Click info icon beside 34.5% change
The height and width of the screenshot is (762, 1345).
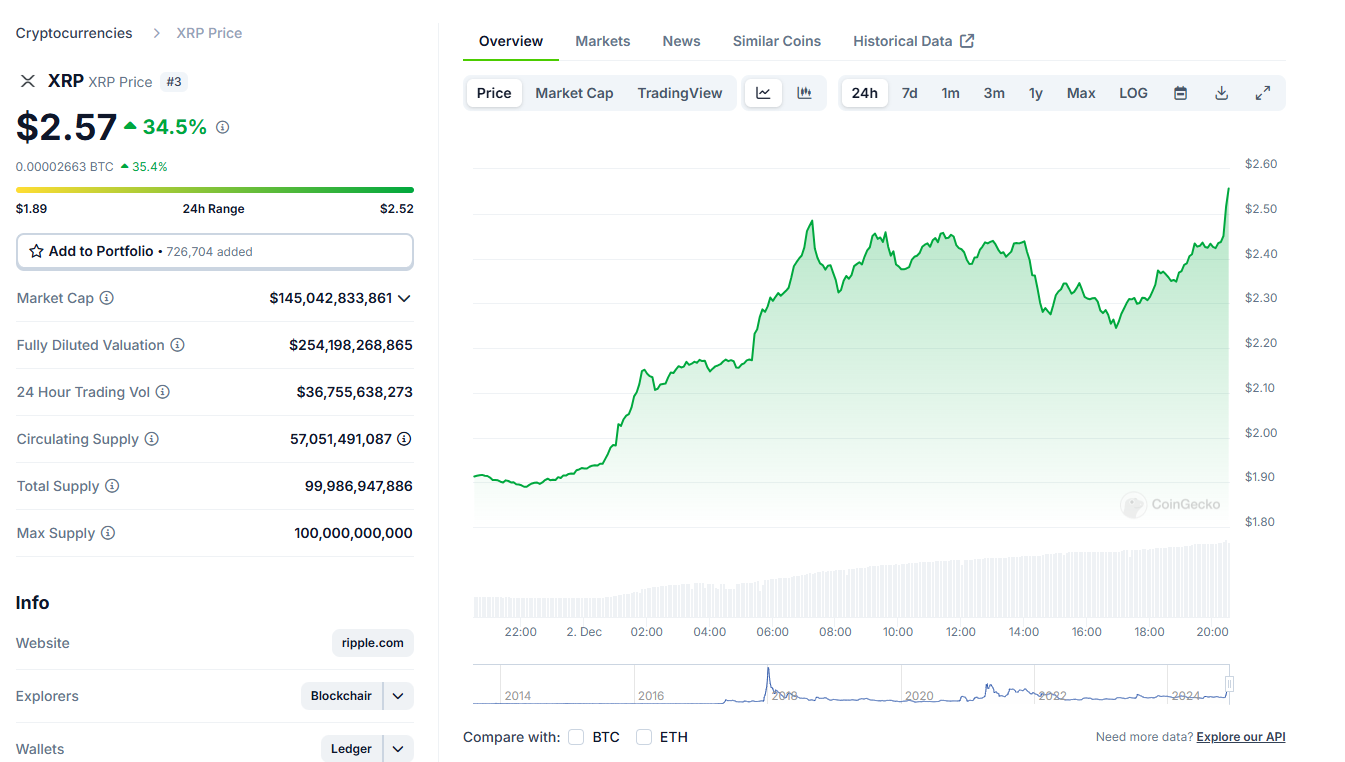[223, 127]
